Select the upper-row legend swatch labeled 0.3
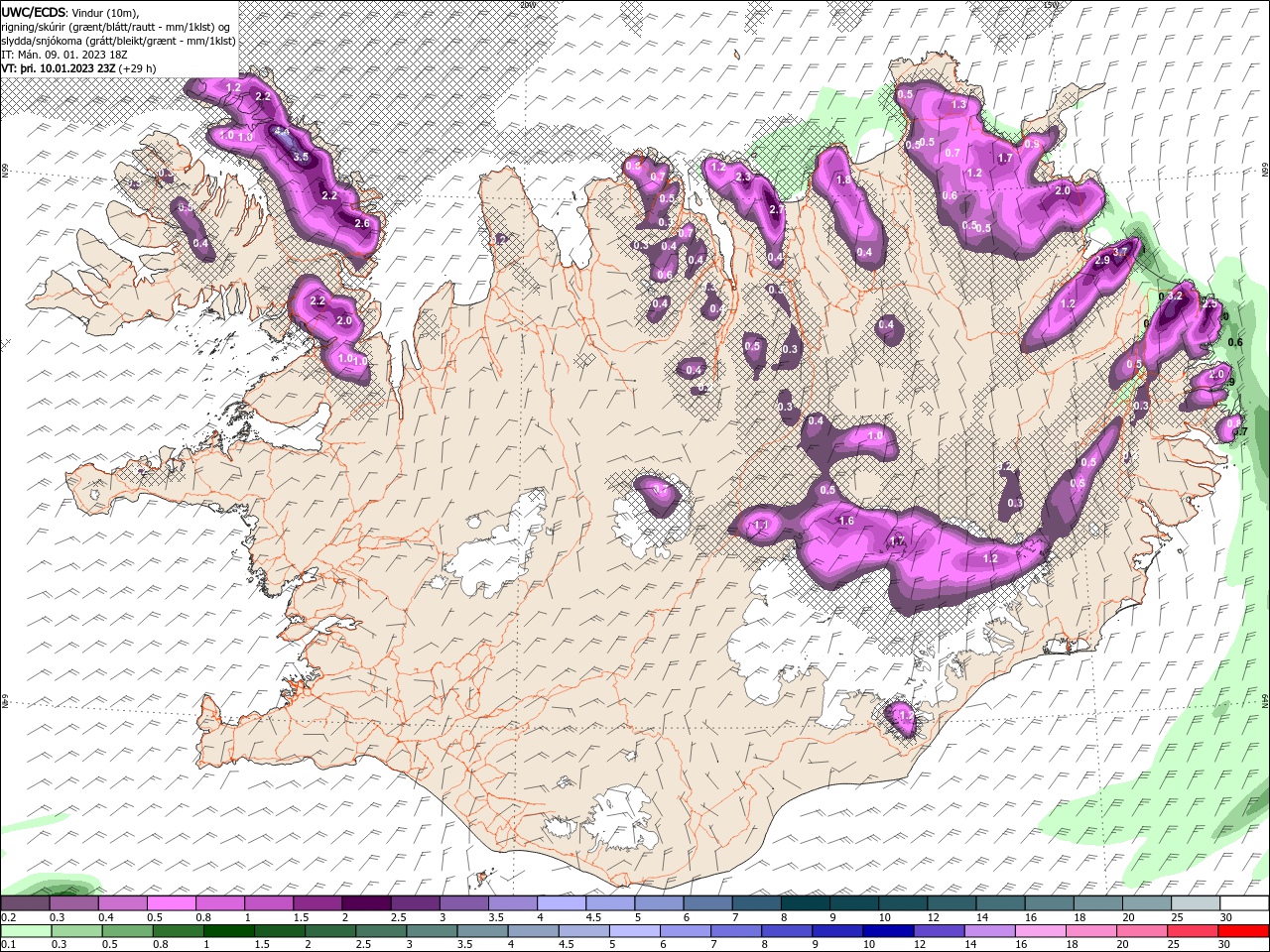The width and height of the screenshot is (1270, 952). coord(74,903)
